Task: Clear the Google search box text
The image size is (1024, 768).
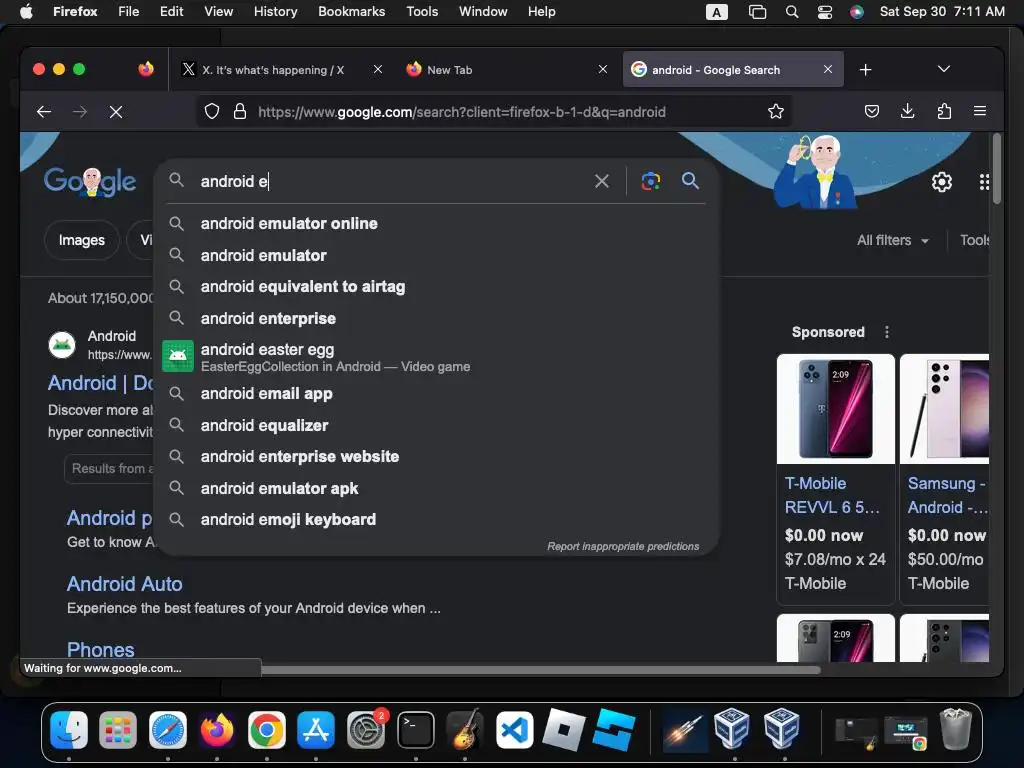Action: [x=601, y=181]
